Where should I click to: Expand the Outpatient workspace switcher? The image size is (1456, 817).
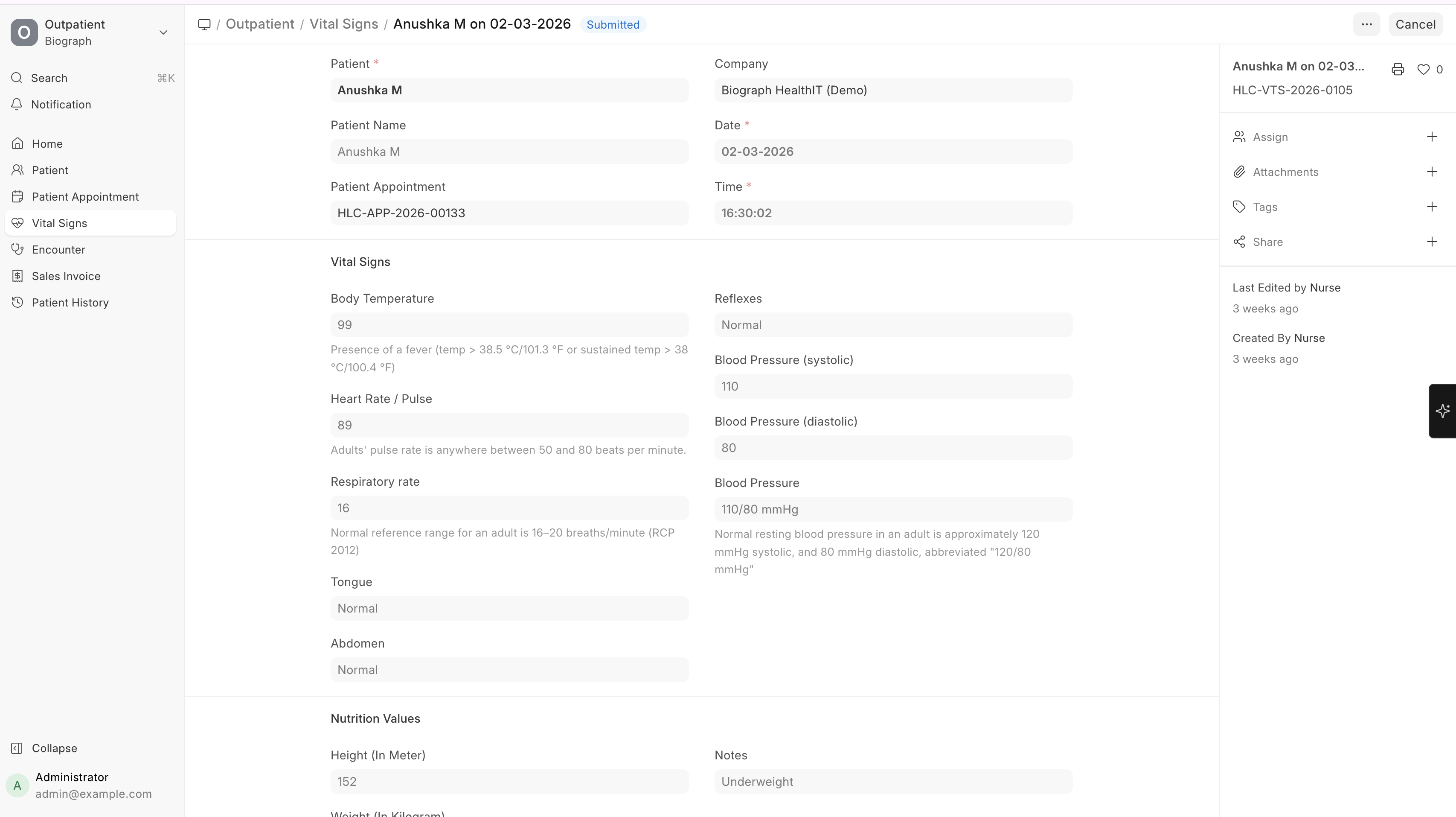(x=163, y=32)
